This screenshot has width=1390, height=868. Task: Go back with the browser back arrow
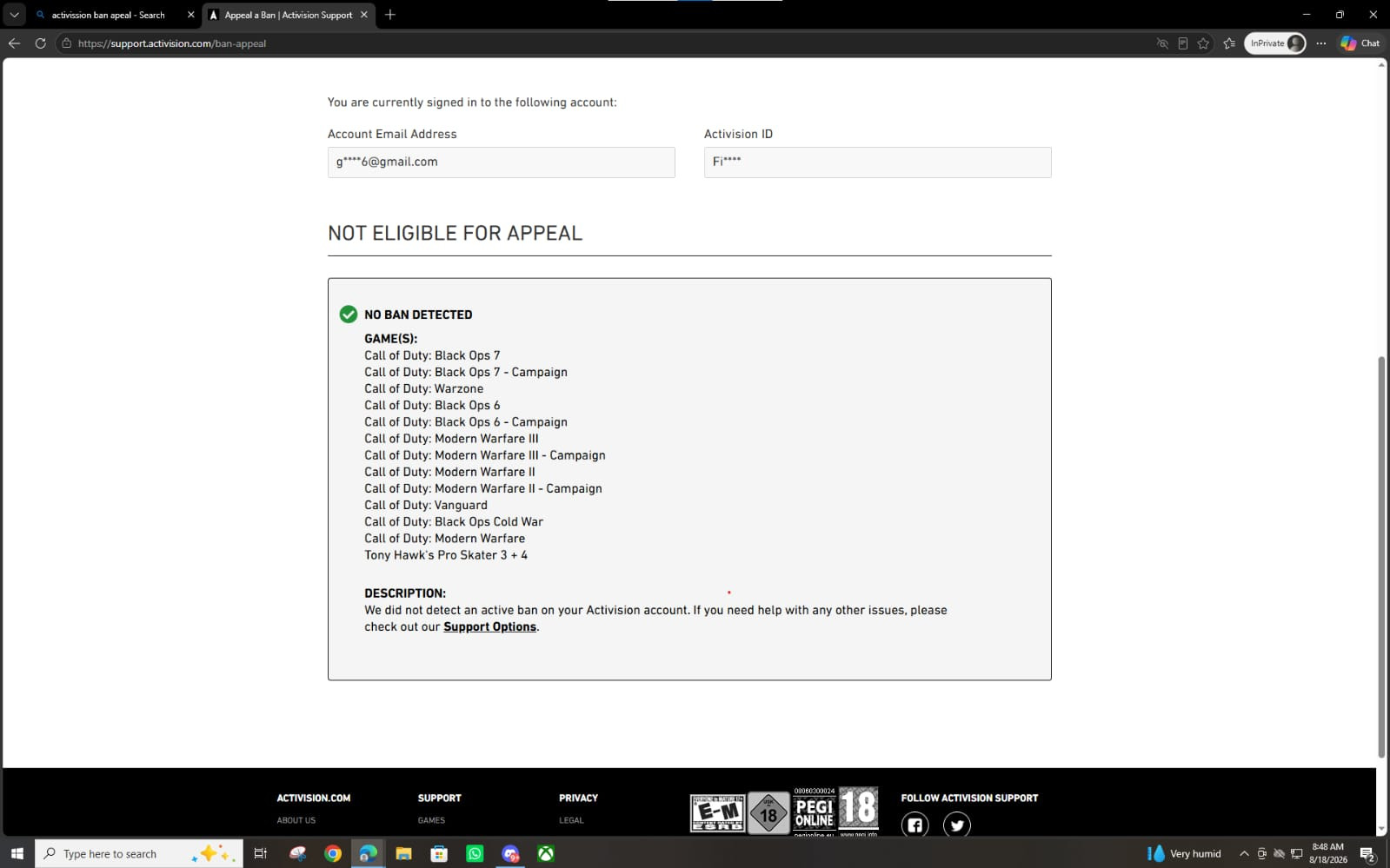pyautogui.click(x=15, y=43)
